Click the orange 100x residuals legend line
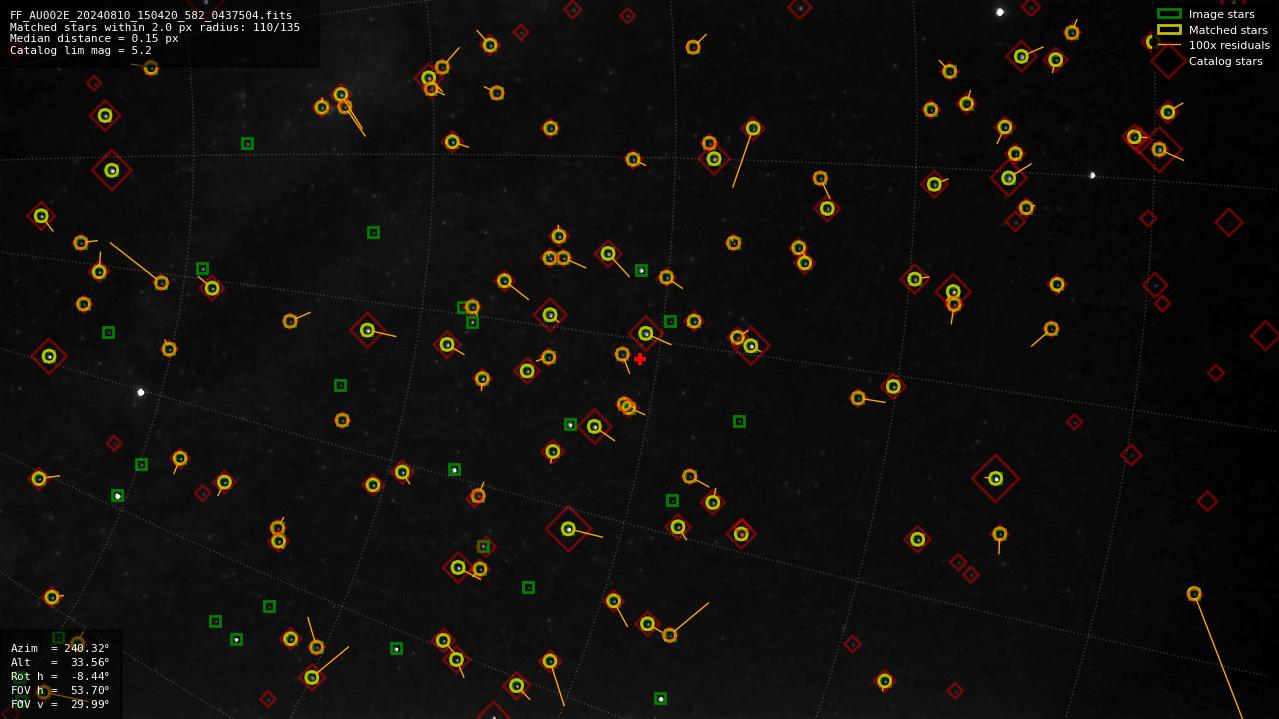The width and height of the screenshot is (1279, 719). coord(1169,45)
